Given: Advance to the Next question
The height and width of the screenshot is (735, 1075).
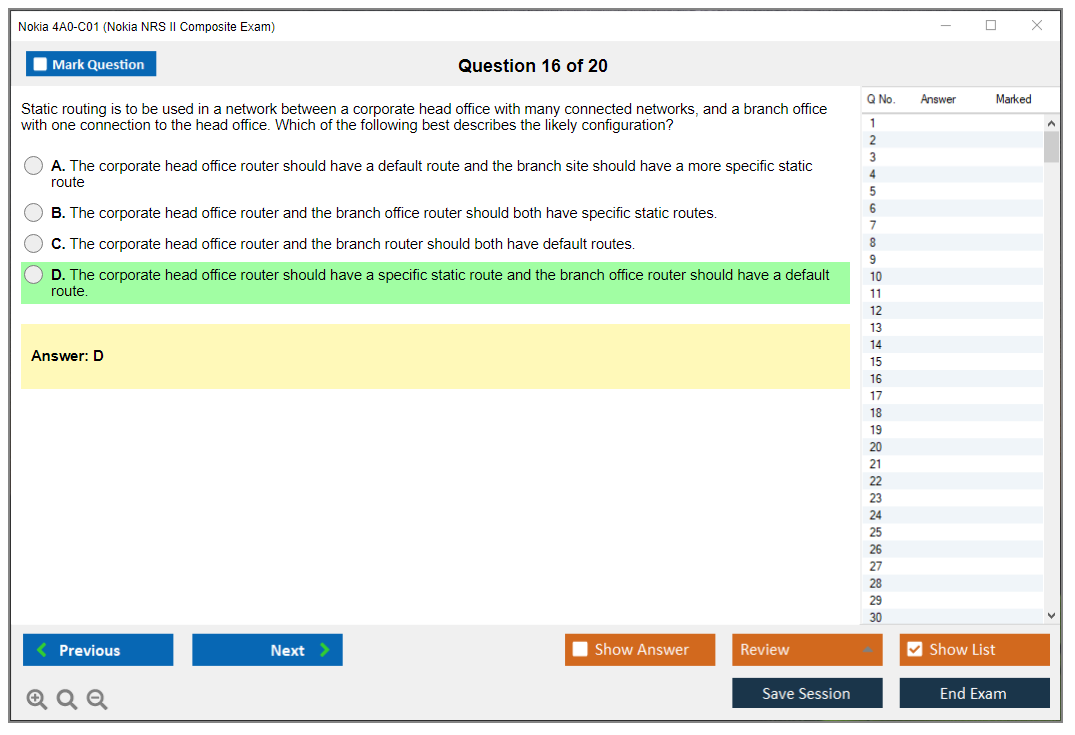Looking at the screenshot, I should click(x=267, y=650).
